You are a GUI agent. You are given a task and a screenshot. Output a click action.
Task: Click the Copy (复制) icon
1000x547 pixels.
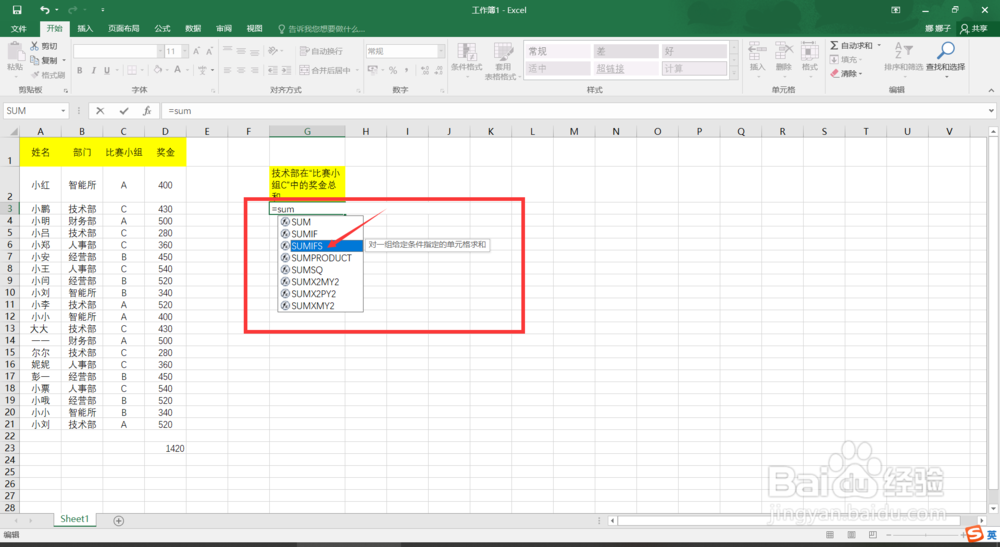tap(34, 60)
